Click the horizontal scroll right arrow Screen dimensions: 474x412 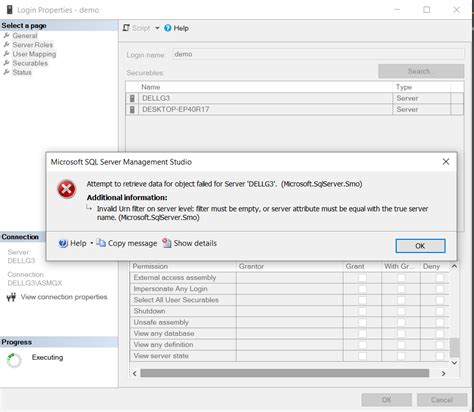[x=443, y=373]
